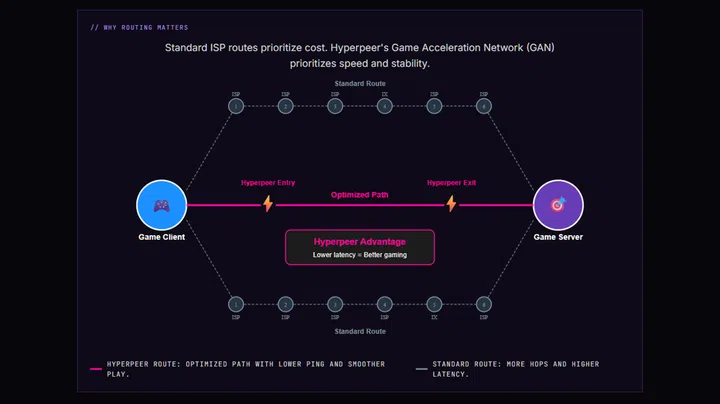Click the 'Game Server' caption
Viewport: 720px width, 404px height.
558,237
